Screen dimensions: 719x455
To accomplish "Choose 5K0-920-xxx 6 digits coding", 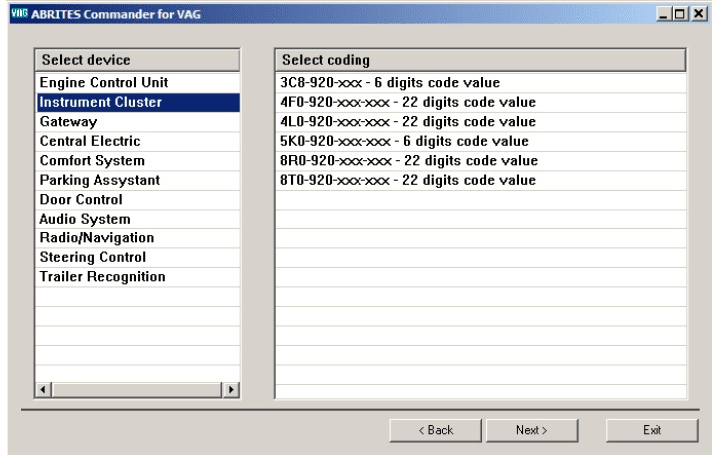I will point(405,141).
